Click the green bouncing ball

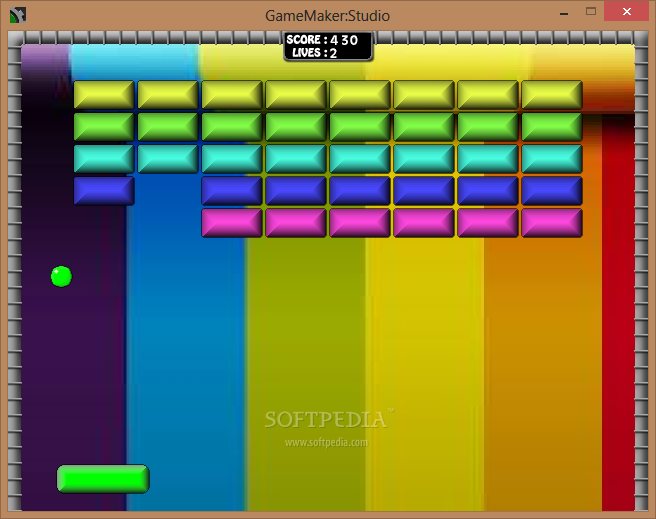pyautogui.click(x=61, y=276)
